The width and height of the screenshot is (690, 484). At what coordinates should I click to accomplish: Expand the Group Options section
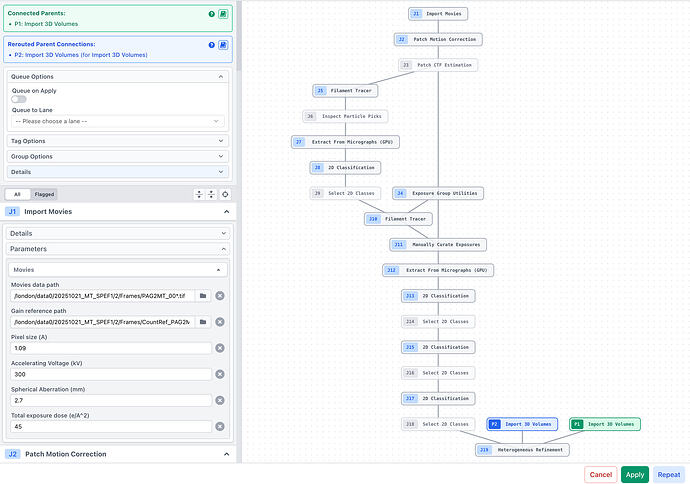click(118, 157)
